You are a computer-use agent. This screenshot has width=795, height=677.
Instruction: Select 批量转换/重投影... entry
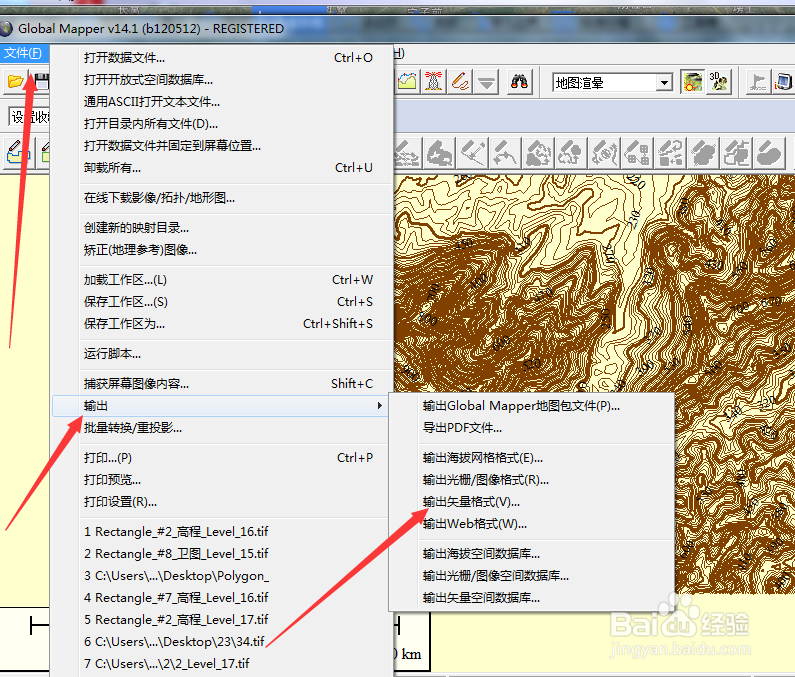[223, 427]
